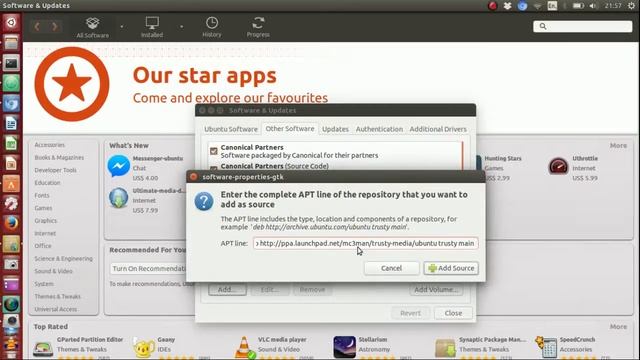Select the Office category
Image resolution: width=640 pixels, height=360 pixels.
(x=43, y=246)
